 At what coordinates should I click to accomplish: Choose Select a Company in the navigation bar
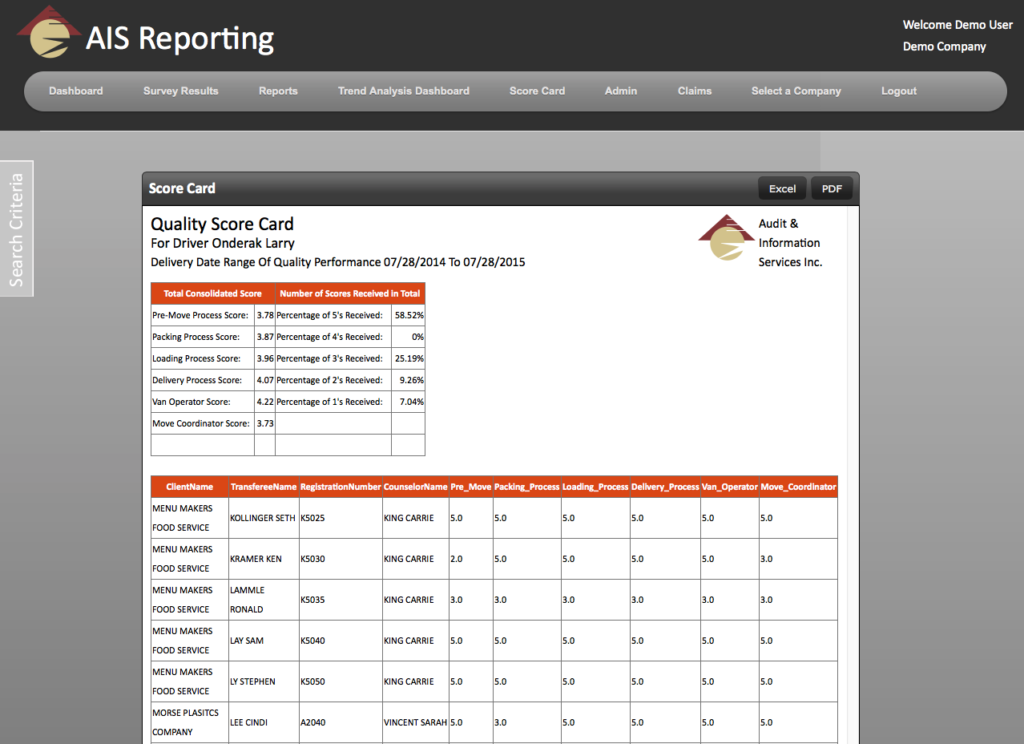click(796, 91)
